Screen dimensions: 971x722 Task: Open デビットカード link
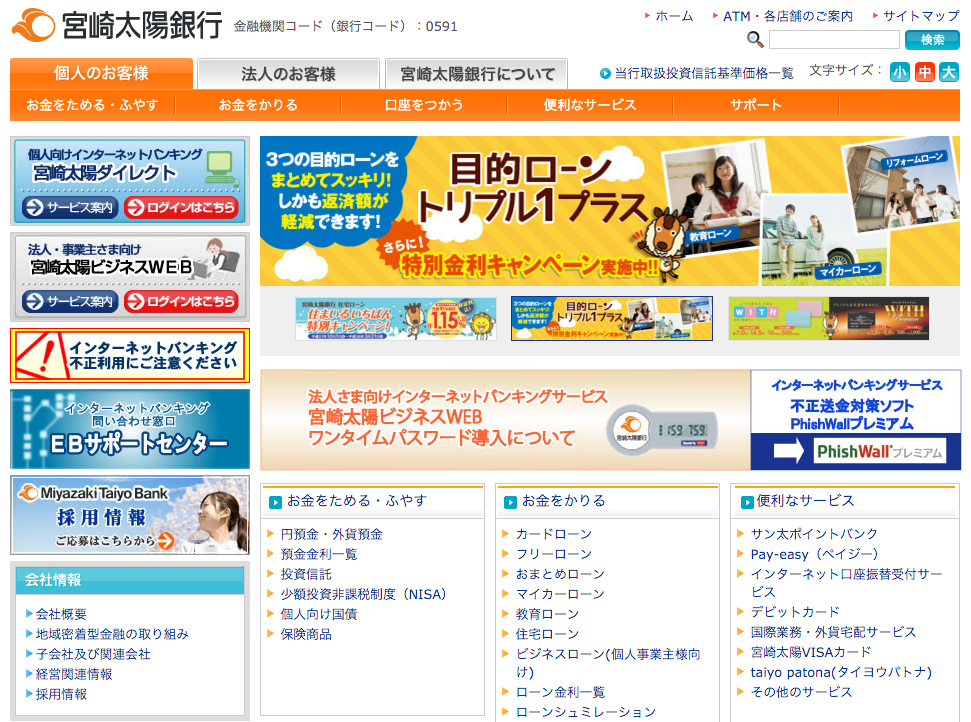[795, 612]
